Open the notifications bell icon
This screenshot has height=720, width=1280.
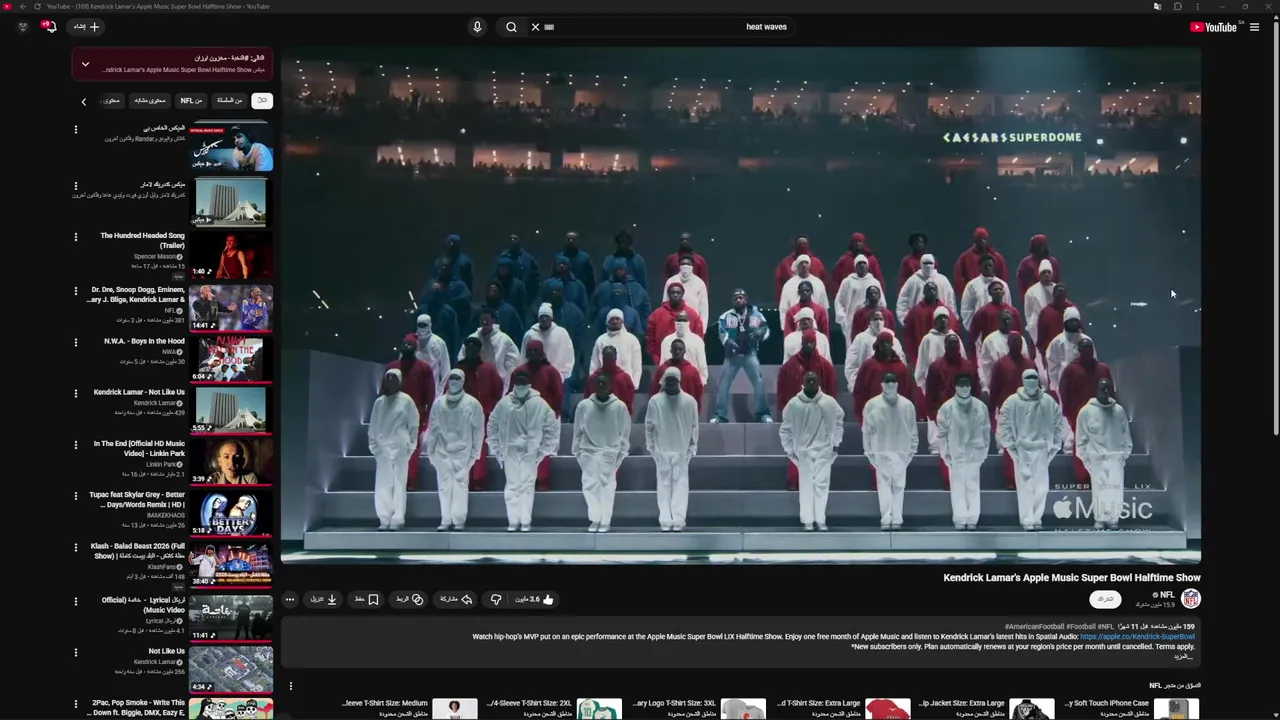click(50, 27)
